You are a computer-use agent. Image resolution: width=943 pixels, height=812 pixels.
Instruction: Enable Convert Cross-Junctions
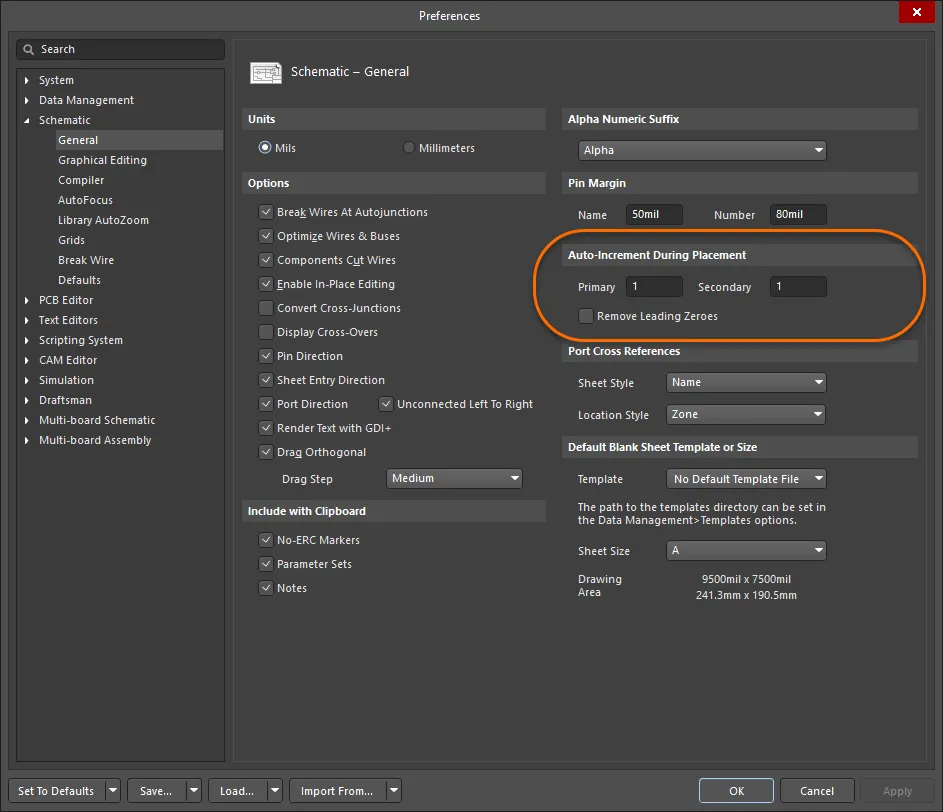[266, 308]
